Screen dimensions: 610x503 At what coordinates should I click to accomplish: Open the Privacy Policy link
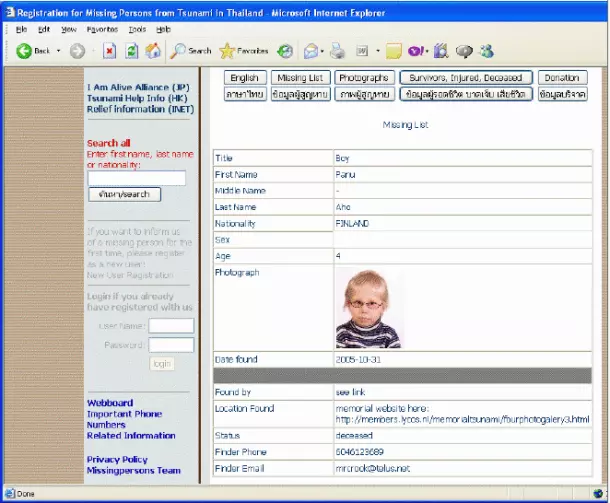click(117, 460)
